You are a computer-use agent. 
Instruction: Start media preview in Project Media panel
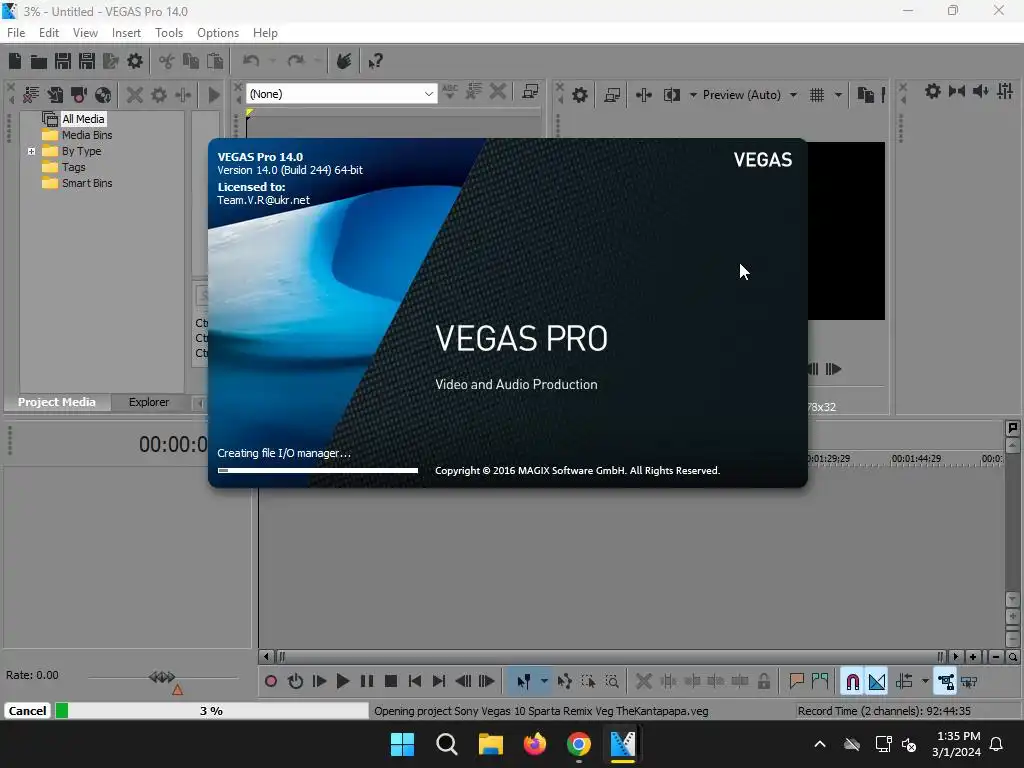tap(214, 95)
